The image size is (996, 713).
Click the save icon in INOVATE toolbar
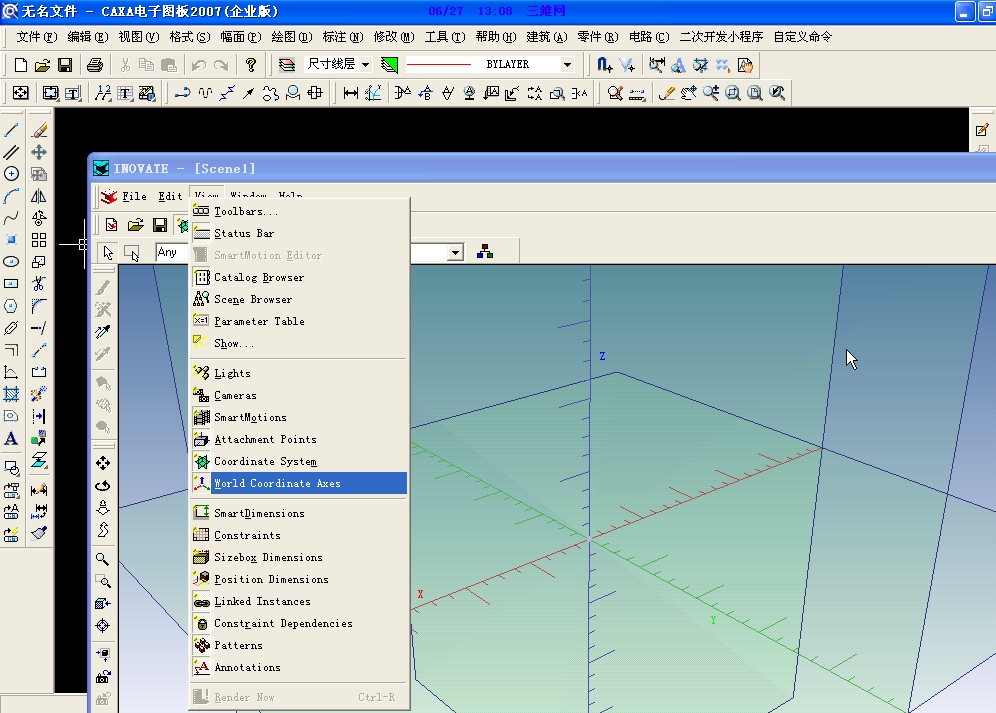(159, 225)
